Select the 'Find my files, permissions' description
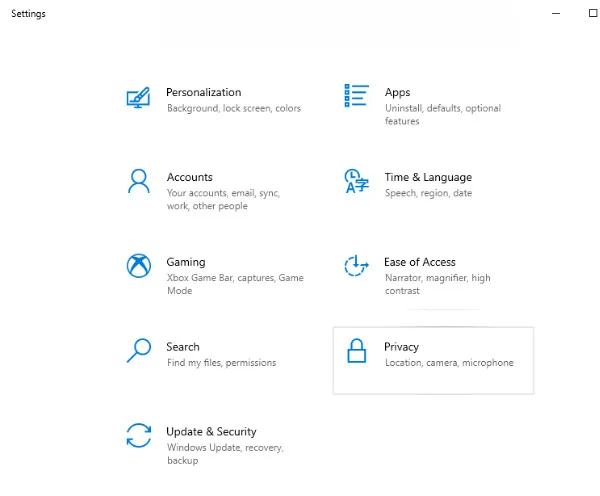The width and height of the screenshot is (600, 496). [x=221, y=363]
